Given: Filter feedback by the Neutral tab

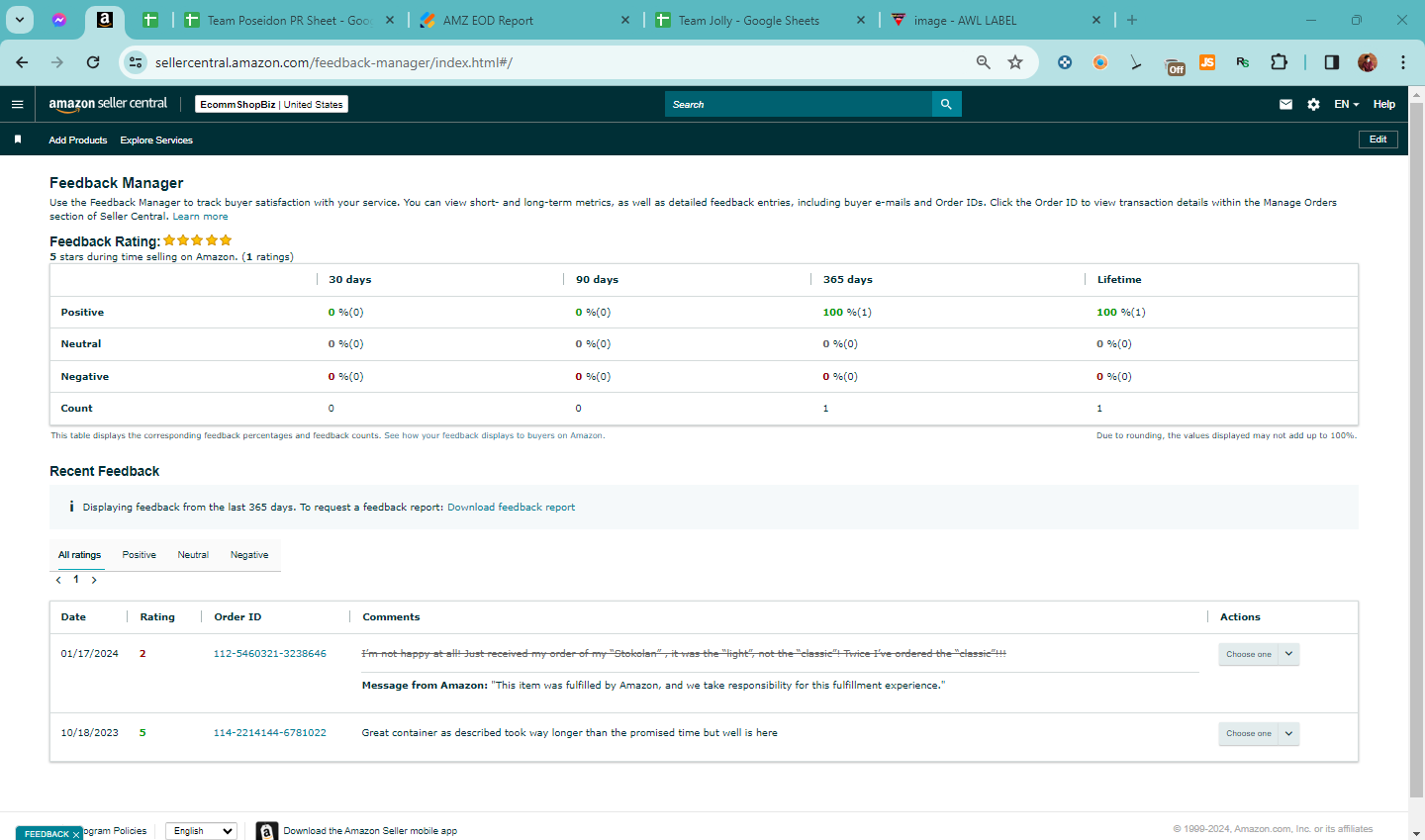Looking at the screenshot, I should point(193,555).
